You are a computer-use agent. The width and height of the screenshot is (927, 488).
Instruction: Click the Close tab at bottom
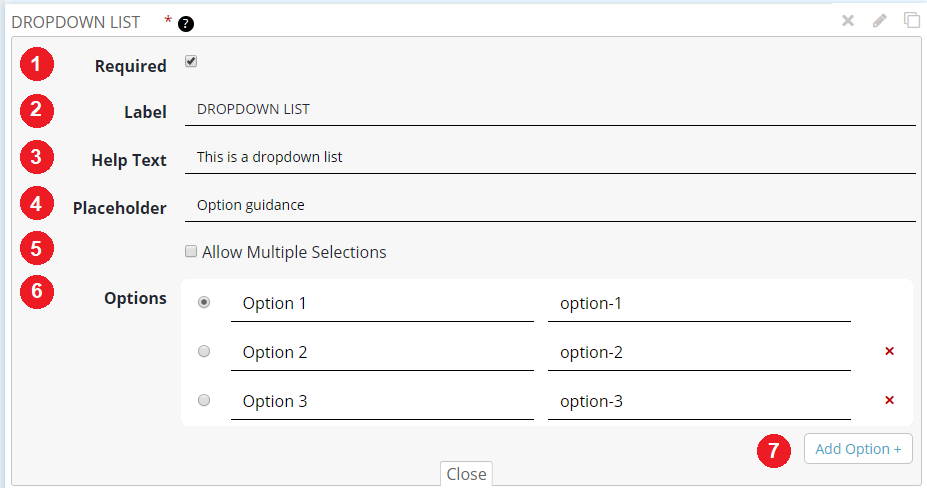click(x=466, y=474)
